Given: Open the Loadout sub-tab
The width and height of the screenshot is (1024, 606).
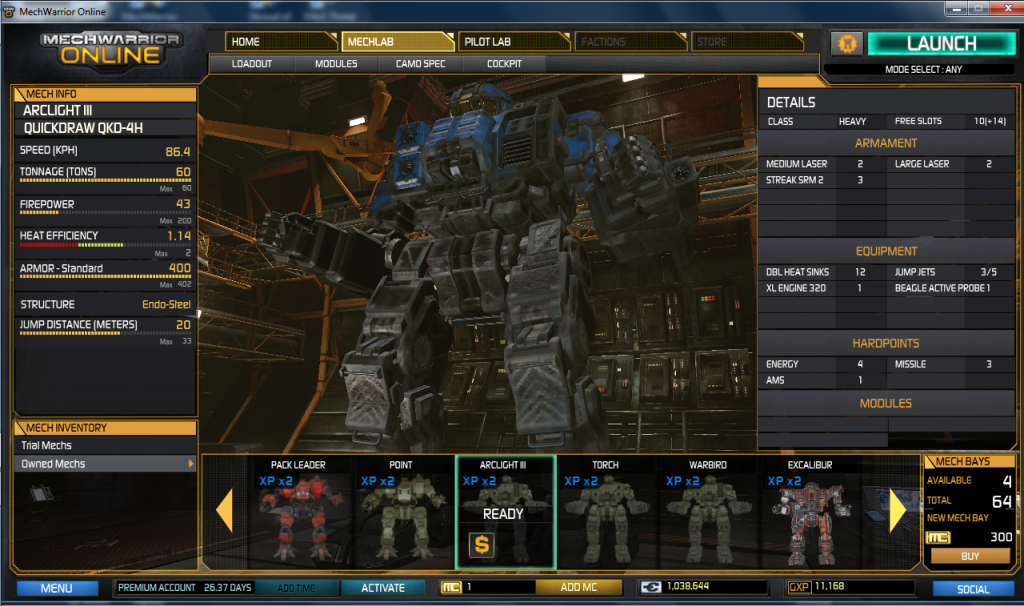Looking at the screenshot, I should click(x=252, y=64).
